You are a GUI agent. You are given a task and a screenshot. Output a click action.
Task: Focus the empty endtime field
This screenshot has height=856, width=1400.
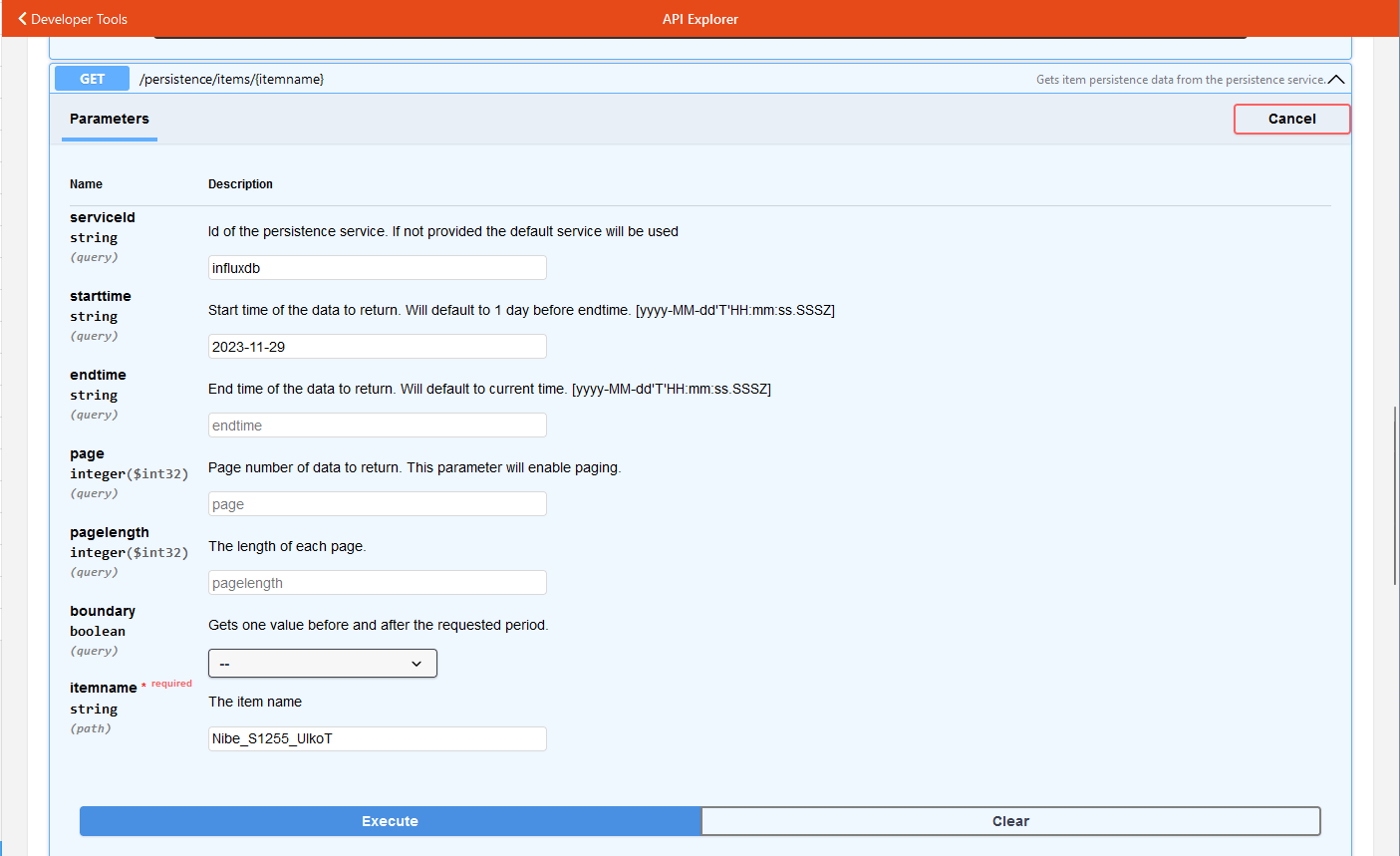377,425
